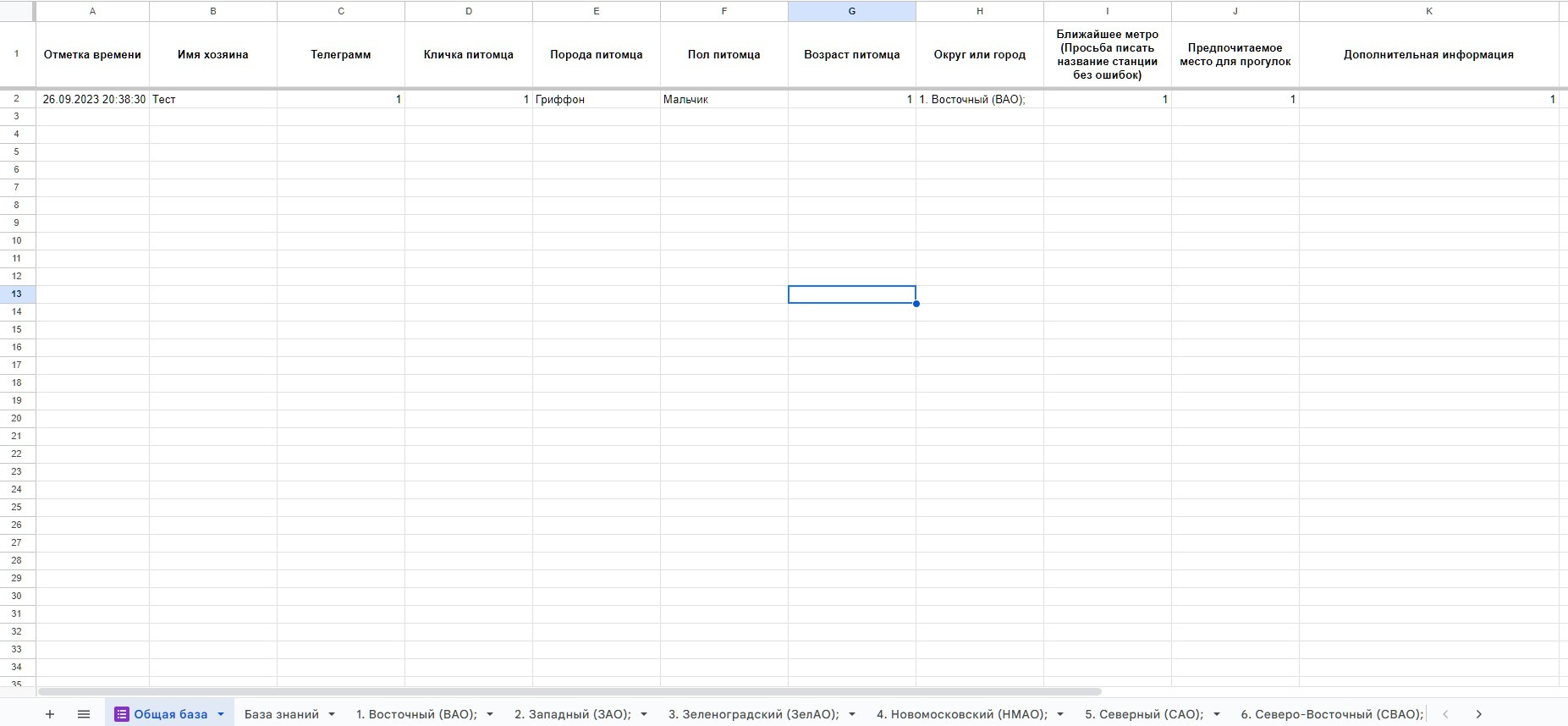Viewport: 1568px width, 726px height.
Task: Select the Пол питомца header cell
Action: click(x=724, y=54)
